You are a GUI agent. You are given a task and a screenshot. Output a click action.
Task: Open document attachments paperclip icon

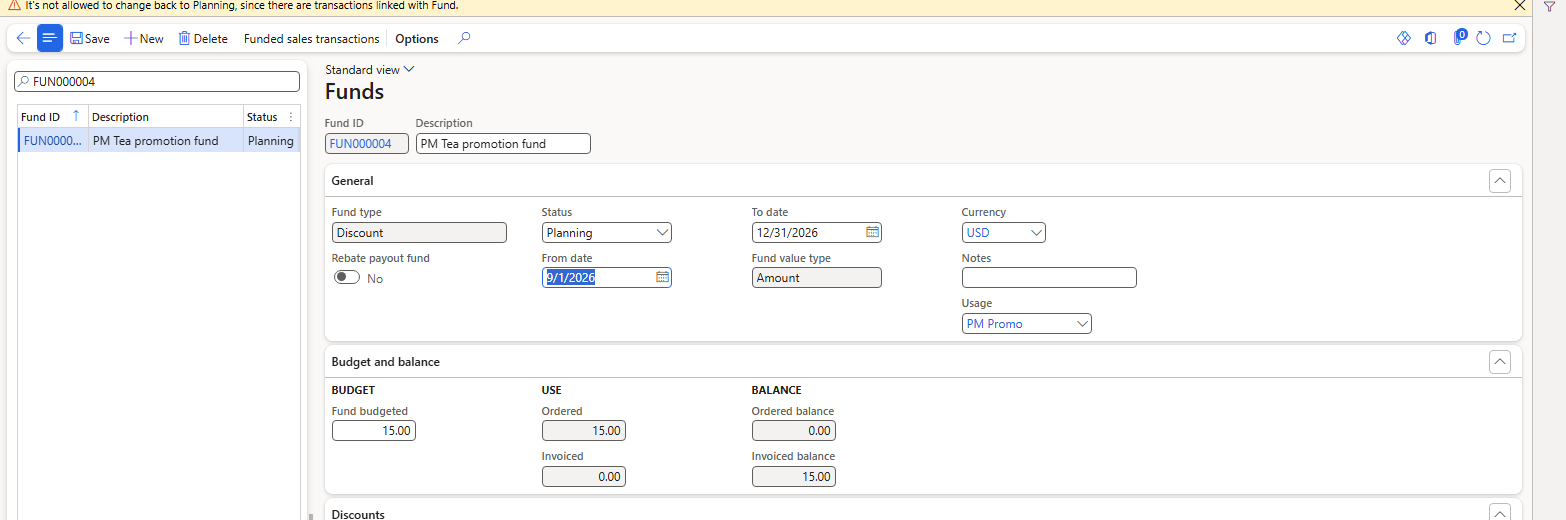pyautogui.click(x=1459, y=38)
